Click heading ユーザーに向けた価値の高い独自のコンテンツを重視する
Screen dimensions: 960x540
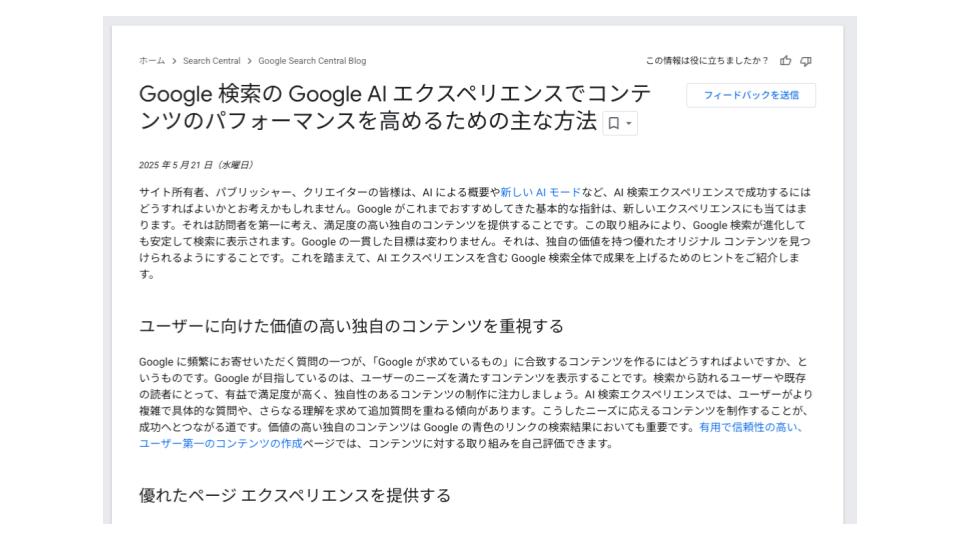tap(351, 326)
